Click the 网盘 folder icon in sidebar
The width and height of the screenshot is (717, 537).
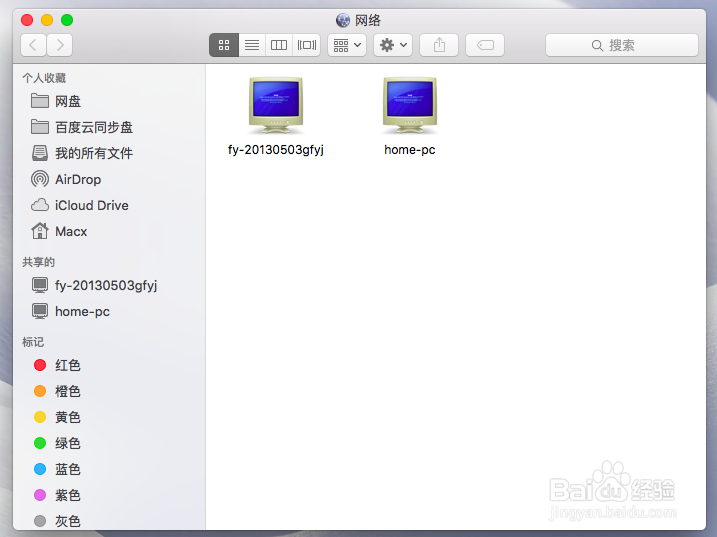pos(40,101)
